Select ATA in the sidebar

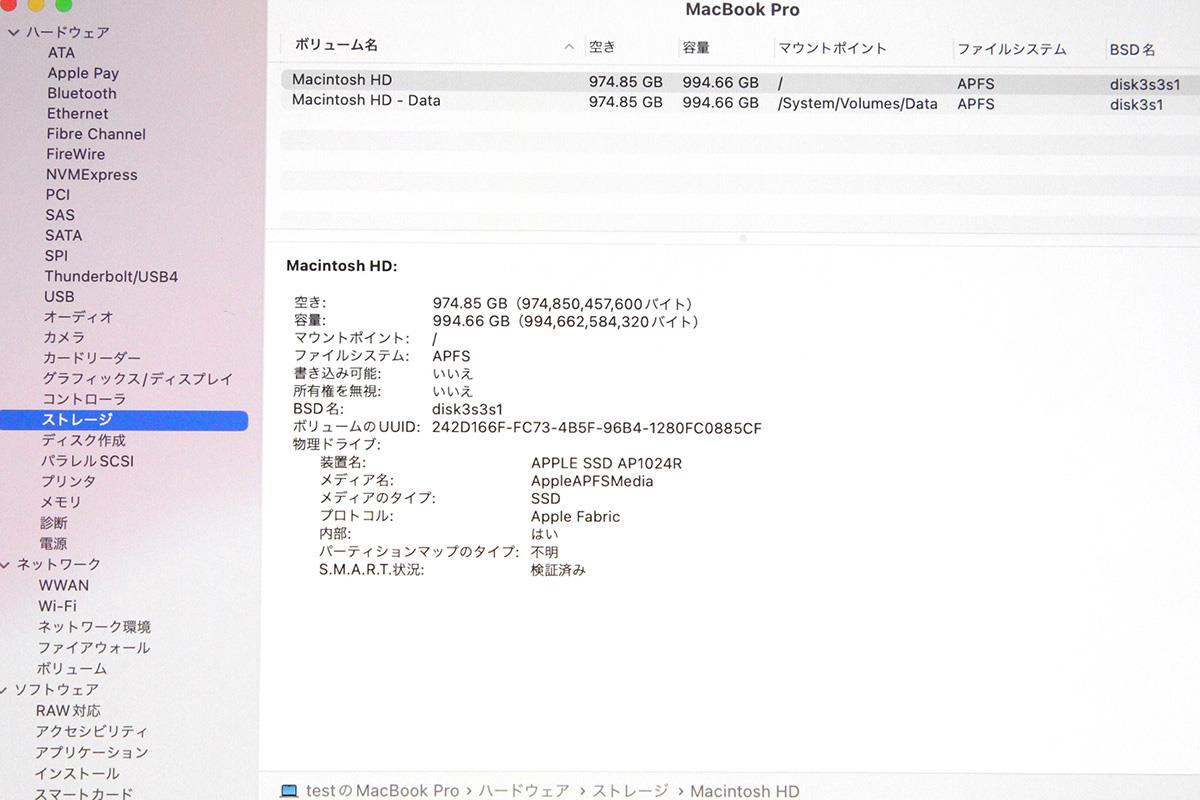[x=61, y=53]
